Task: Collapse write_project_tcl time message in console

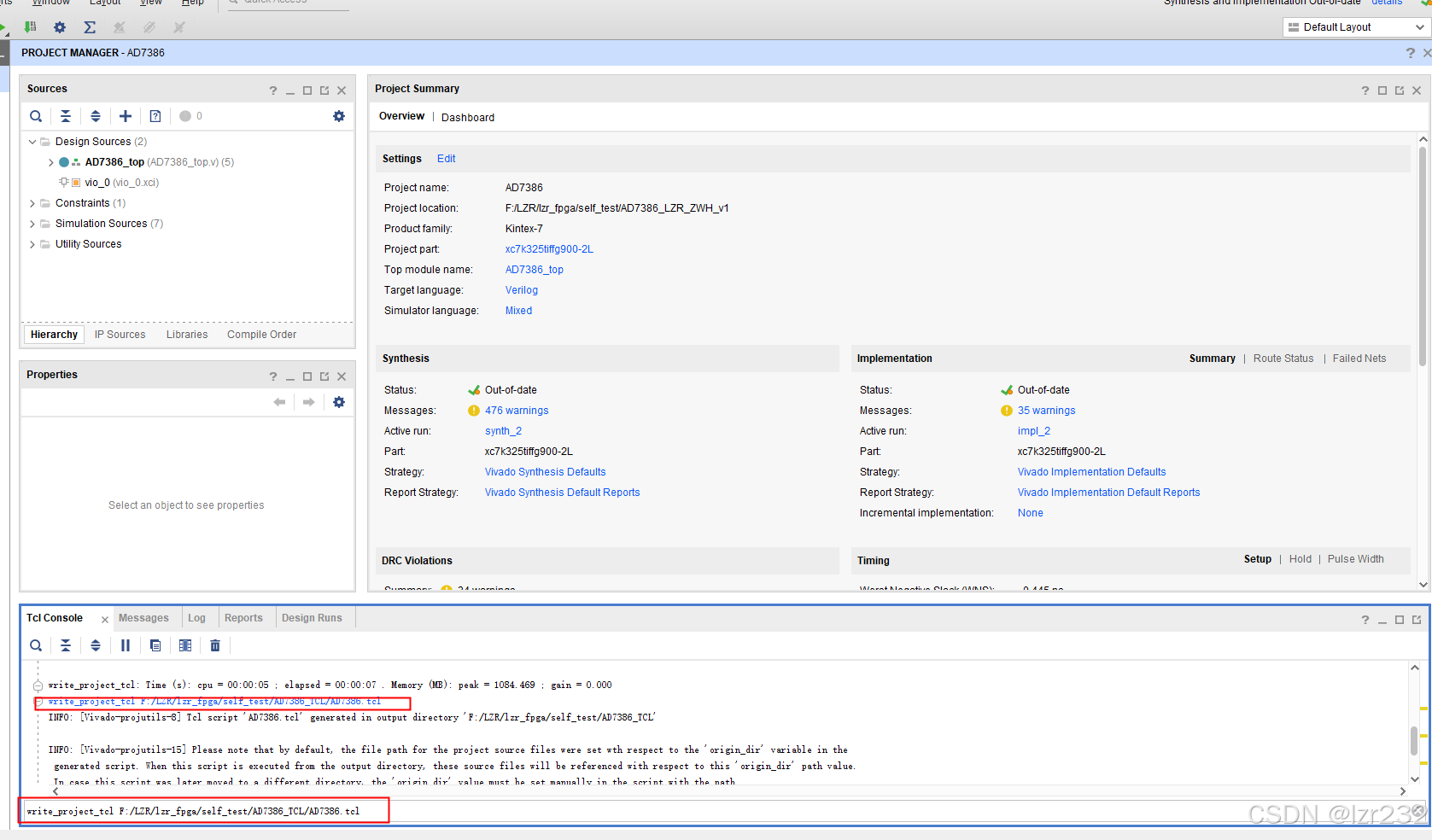Action: pos(38,685)
